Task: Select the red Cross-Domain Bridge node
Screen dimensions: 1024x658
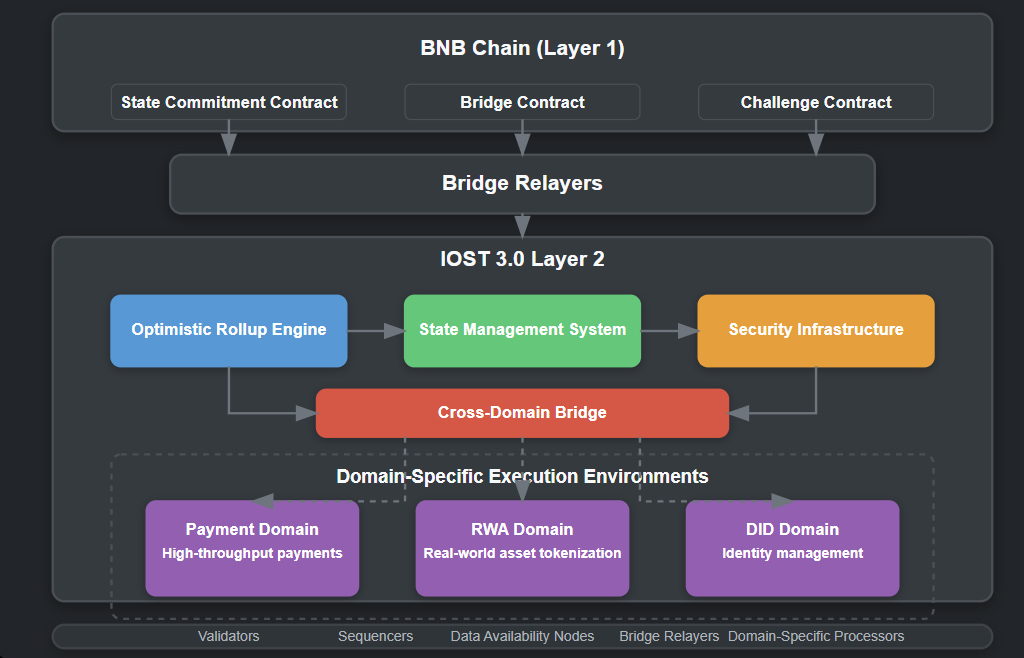Action: click(x=522, y=413)
